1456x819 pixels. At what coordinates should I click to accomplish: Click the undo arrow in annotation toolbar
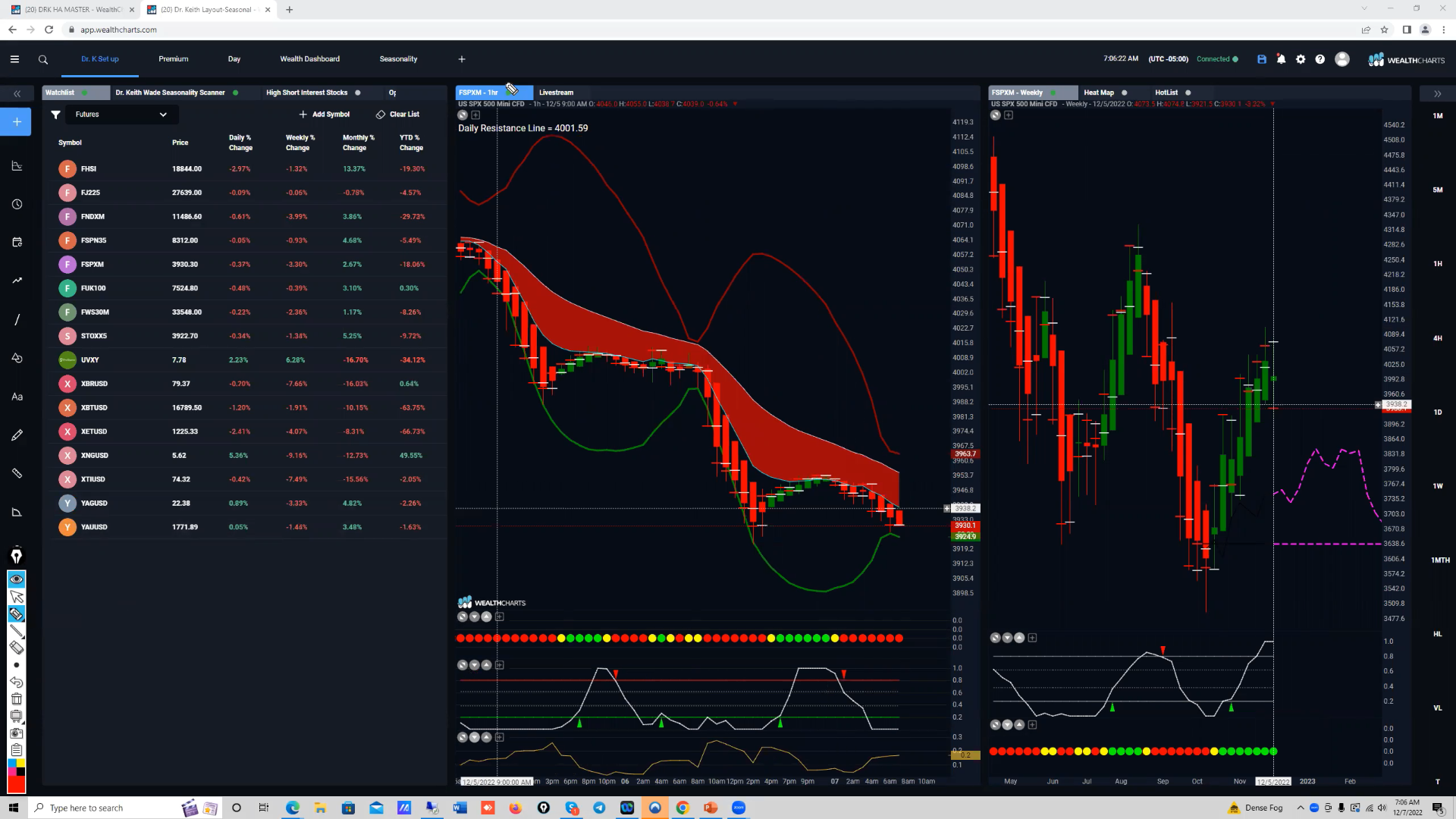coord(16,682)
